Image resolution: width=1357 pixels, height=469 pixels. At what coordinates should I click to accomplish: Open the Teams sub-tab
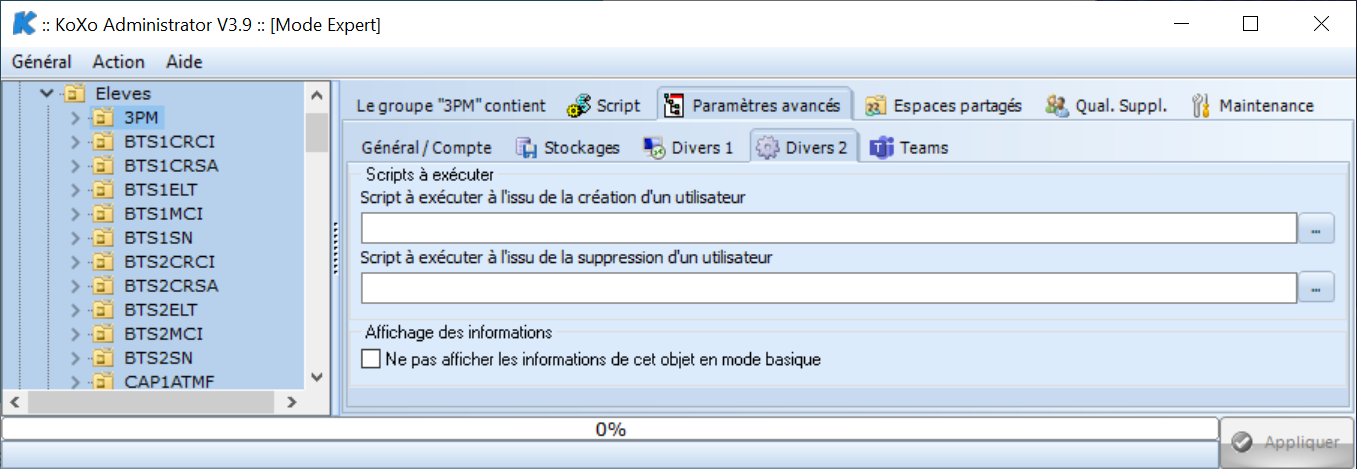(909, 148)
